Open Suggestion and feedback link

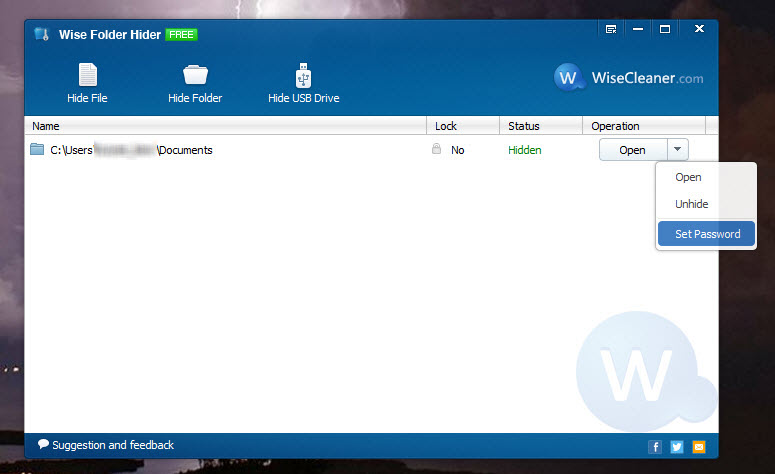106,445
